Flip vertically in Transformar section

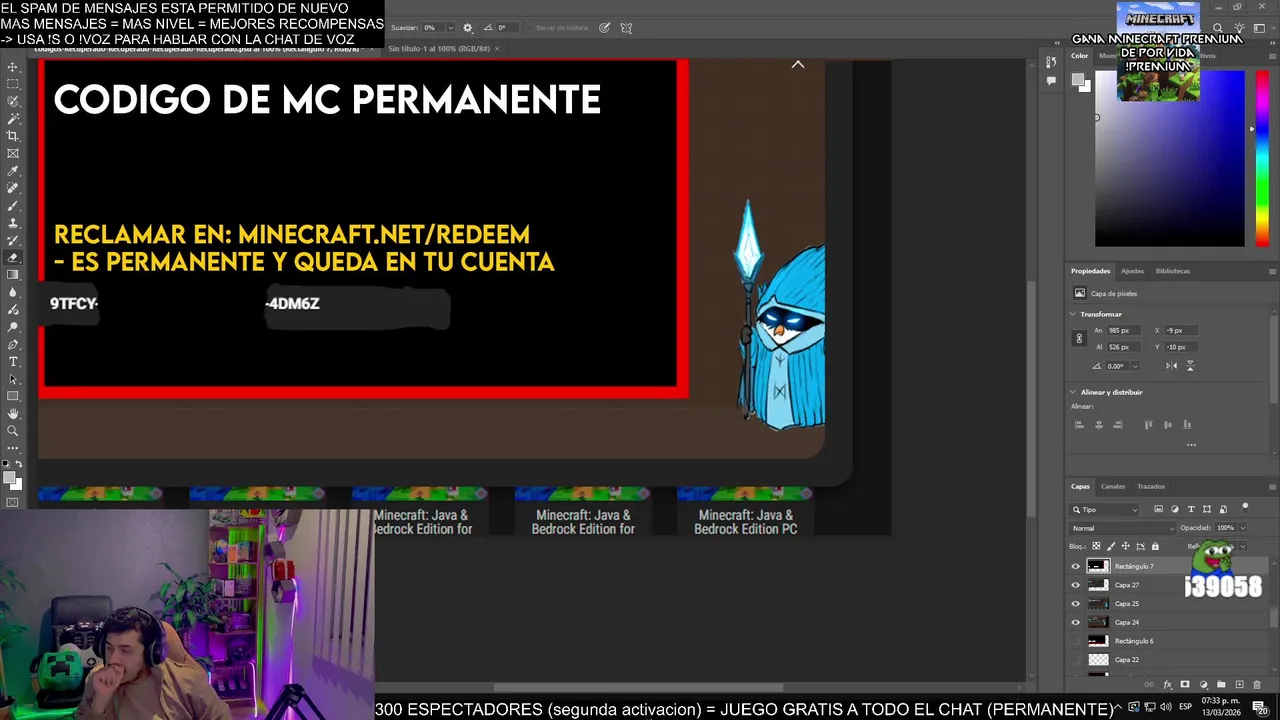point(1190,366)
